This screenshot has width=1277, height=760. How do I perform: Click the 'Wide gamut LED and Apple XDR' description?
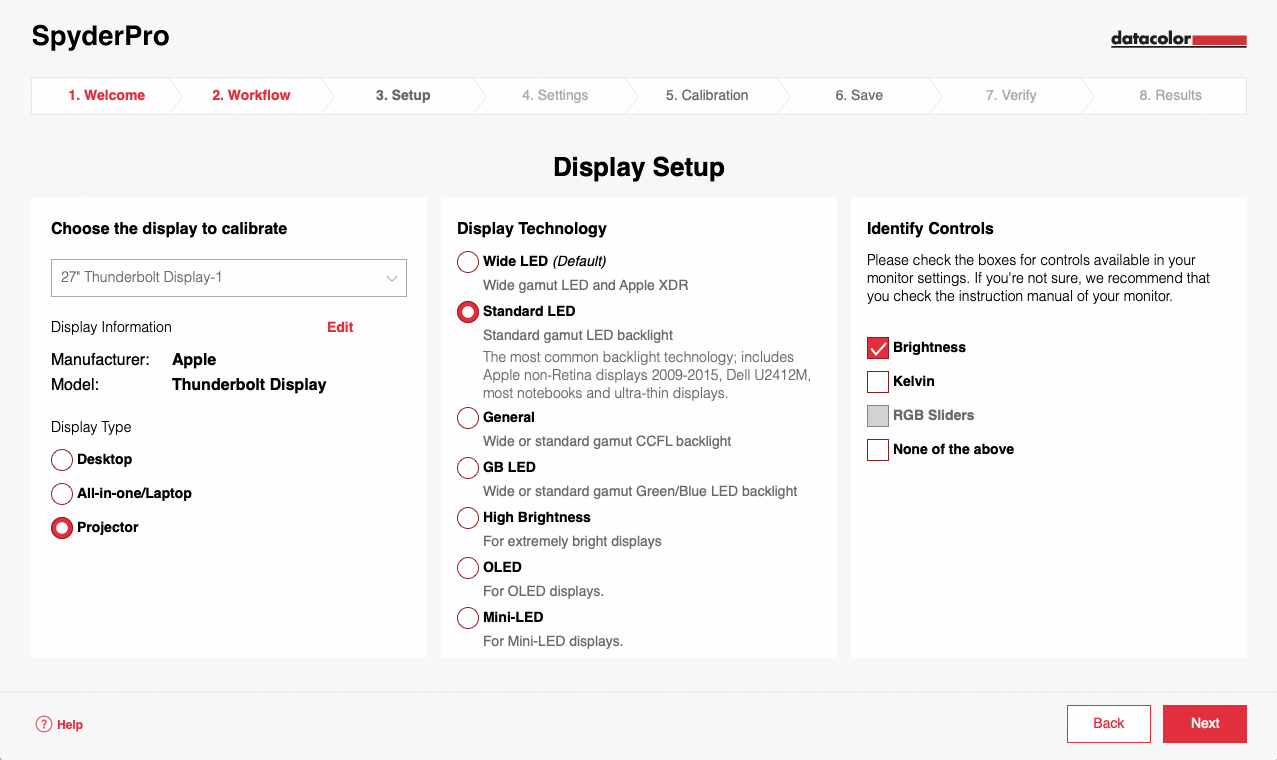(586, 286)
